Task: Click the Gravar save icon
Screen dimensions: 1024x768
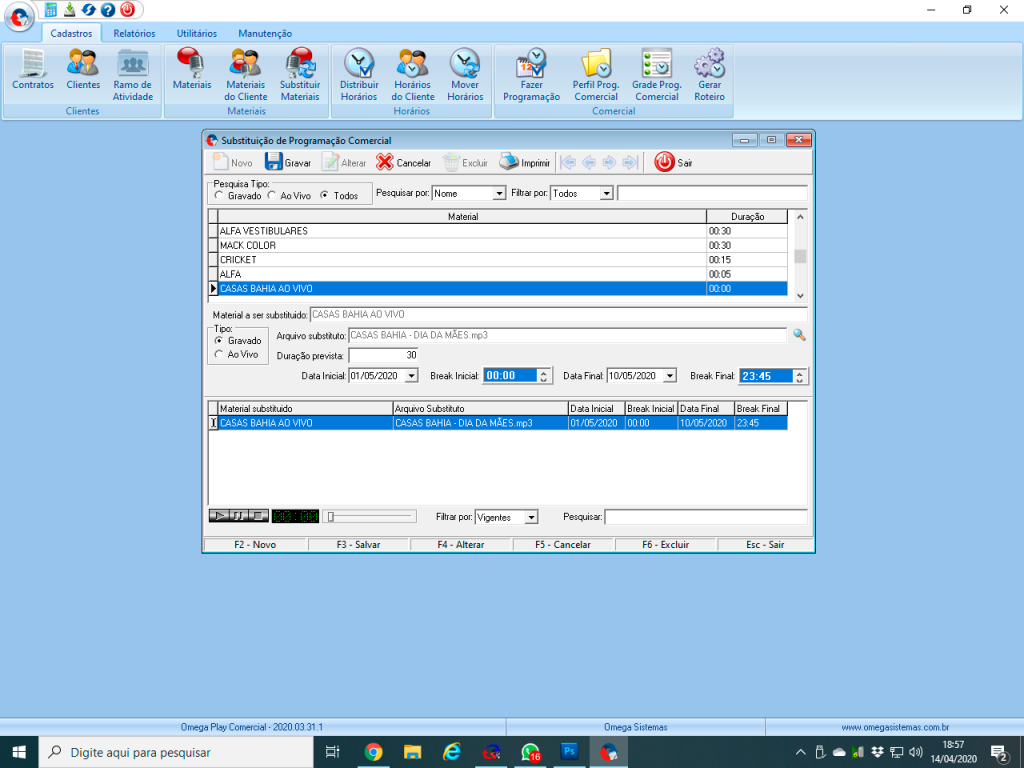Action: pos(274,162)
